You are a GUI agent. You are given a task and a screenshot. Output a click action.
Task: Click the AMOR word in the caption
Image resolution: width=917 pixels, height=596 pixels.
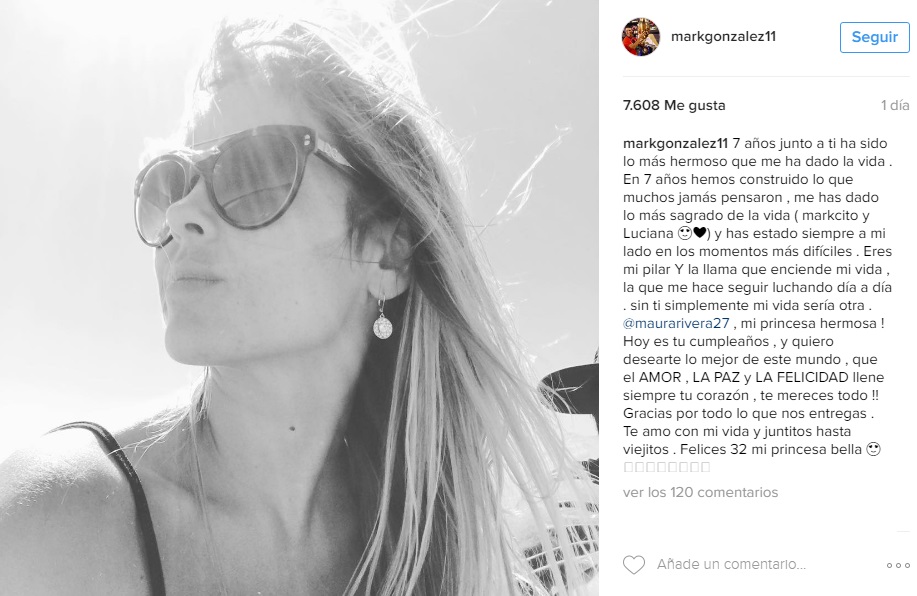[660, 377]
